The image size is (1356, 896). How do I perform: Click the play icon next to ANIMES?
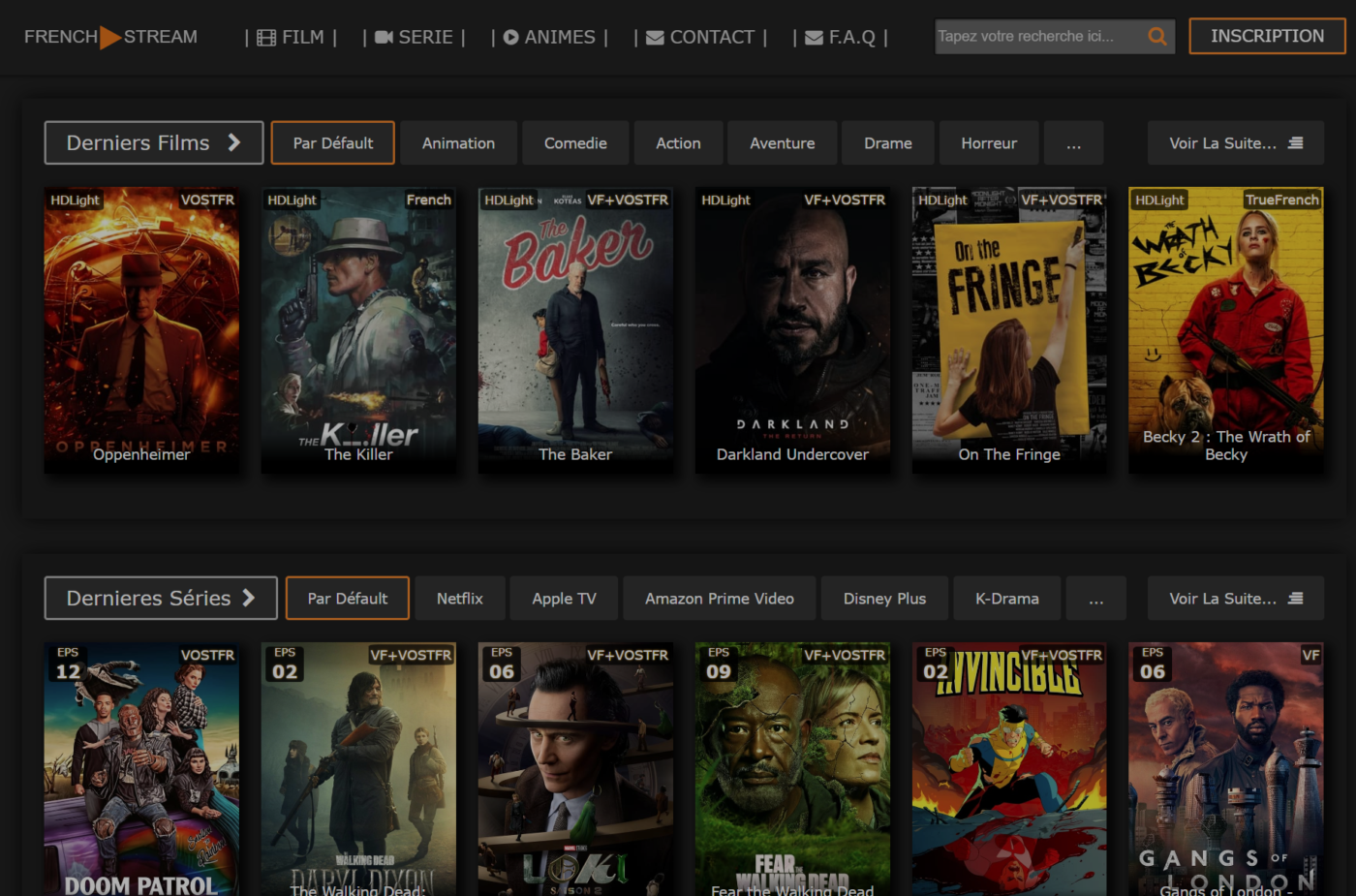click(x=510, y=37)
